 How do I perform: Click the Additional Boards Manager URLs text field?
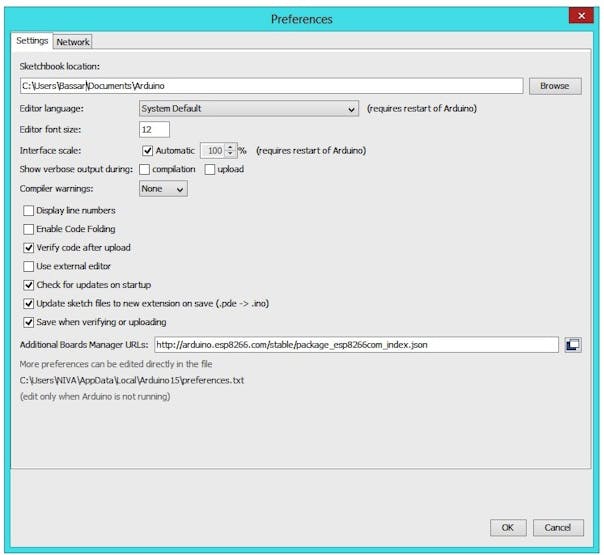click(356, 345)
